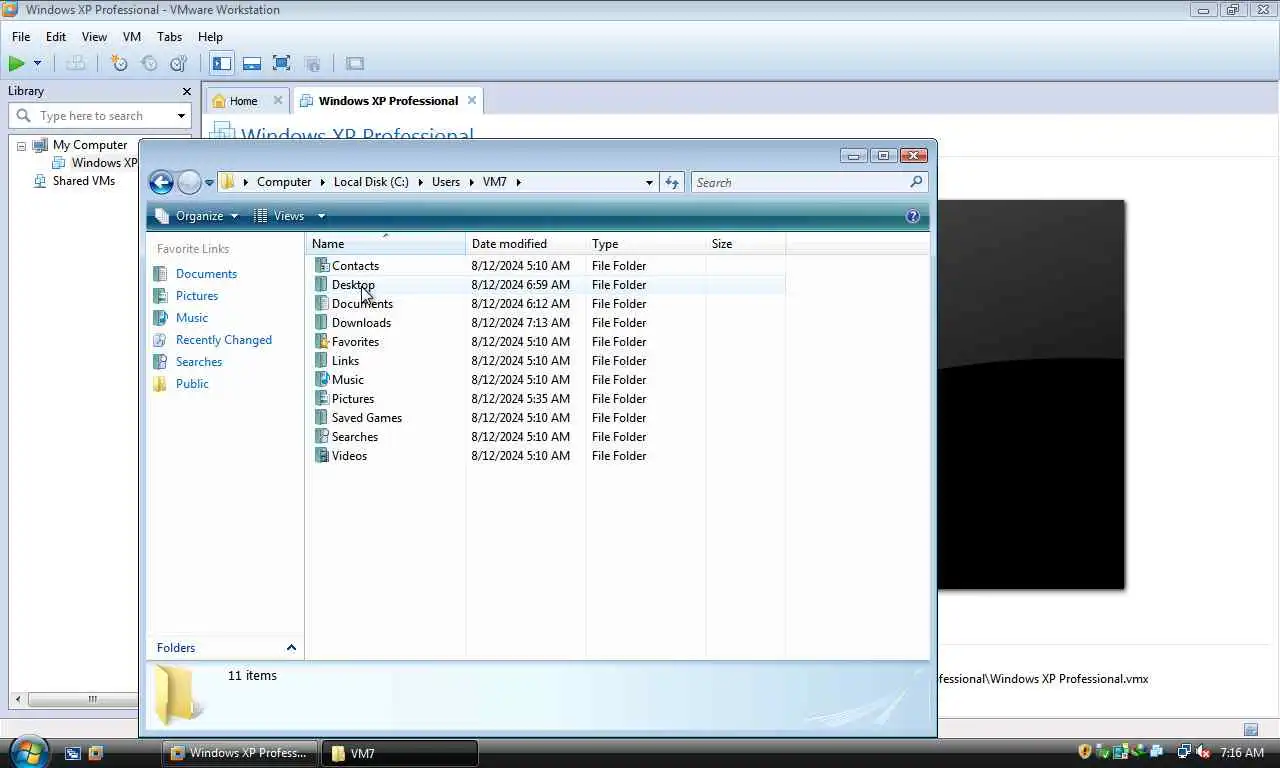The height and width of the screenshot is (768, 1280).
Task: Open the Organize dropdown menu
Action: pos(197,216)
